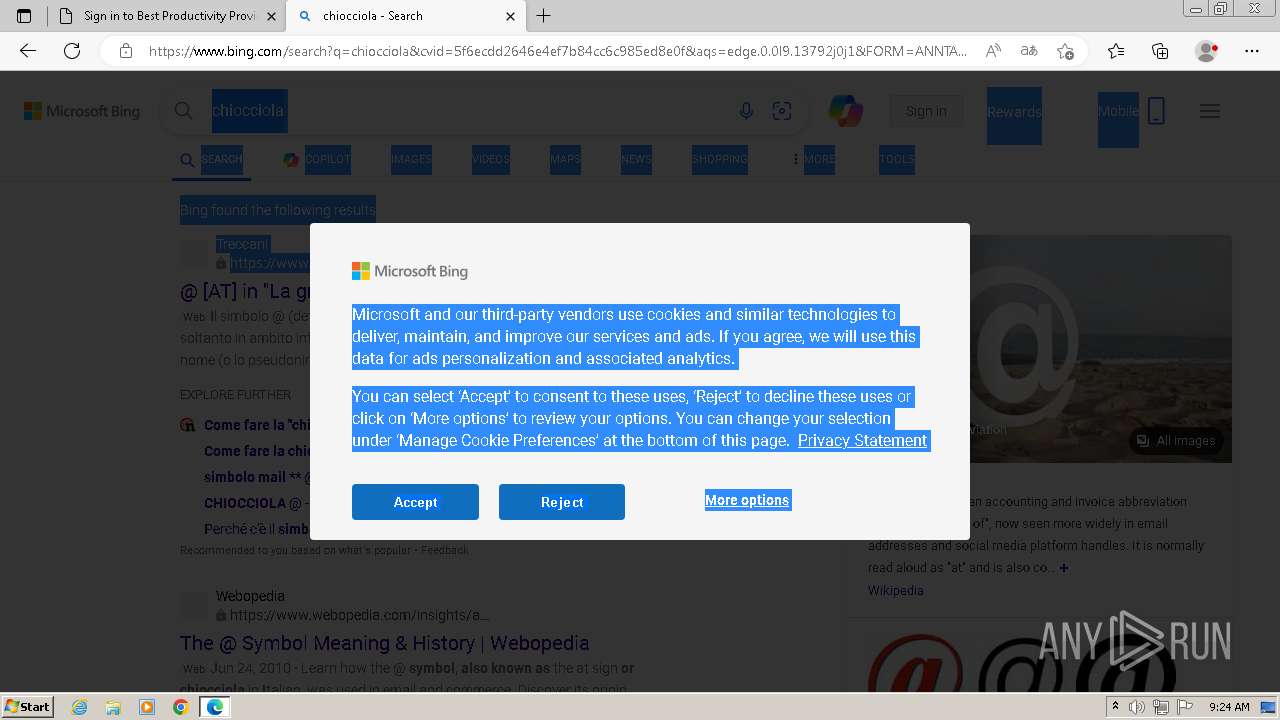
Task: Open the taskbar clock 9:24 AM
Action: (x=1229, y=707)
